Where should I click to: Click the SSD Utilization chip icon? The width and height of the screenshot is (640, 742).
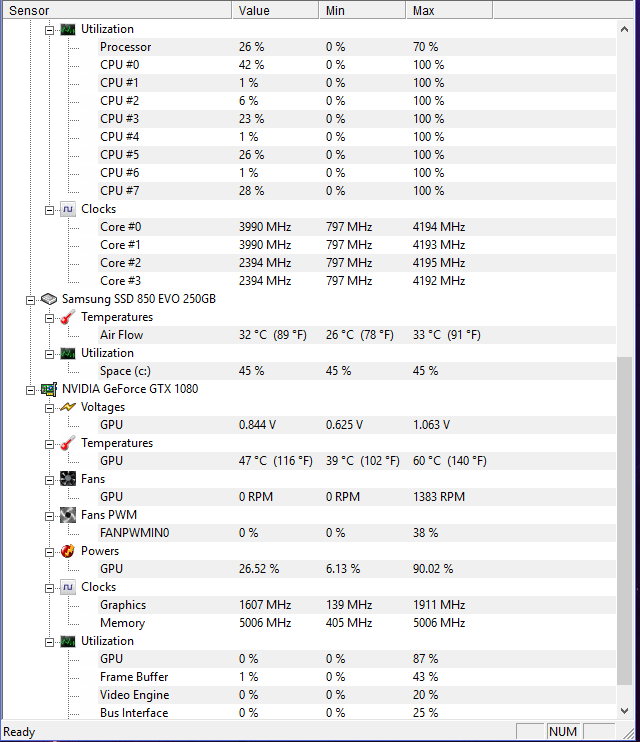(x=68, y=353)
